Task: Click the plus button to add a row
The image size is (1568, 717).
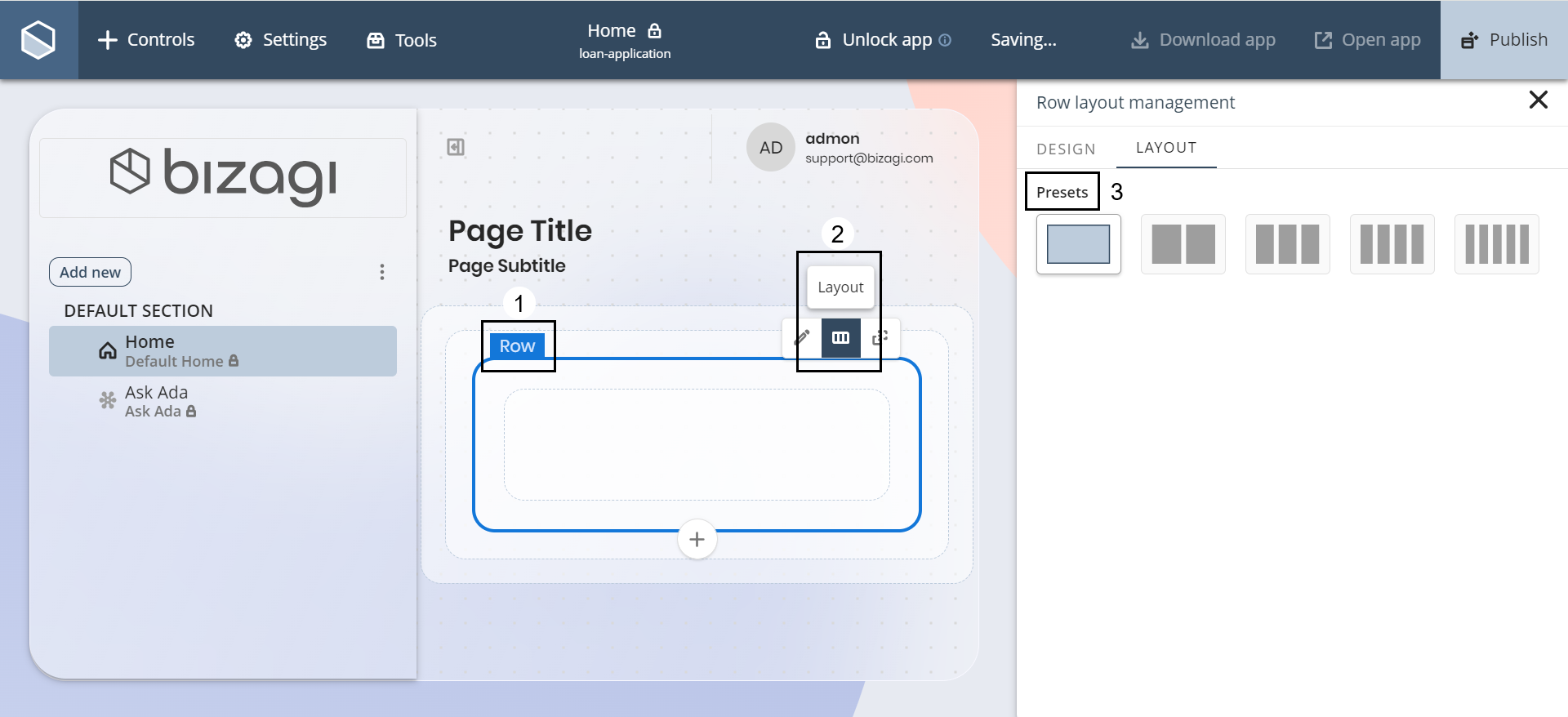Action: pyautogui.click(x=697, y=540)
